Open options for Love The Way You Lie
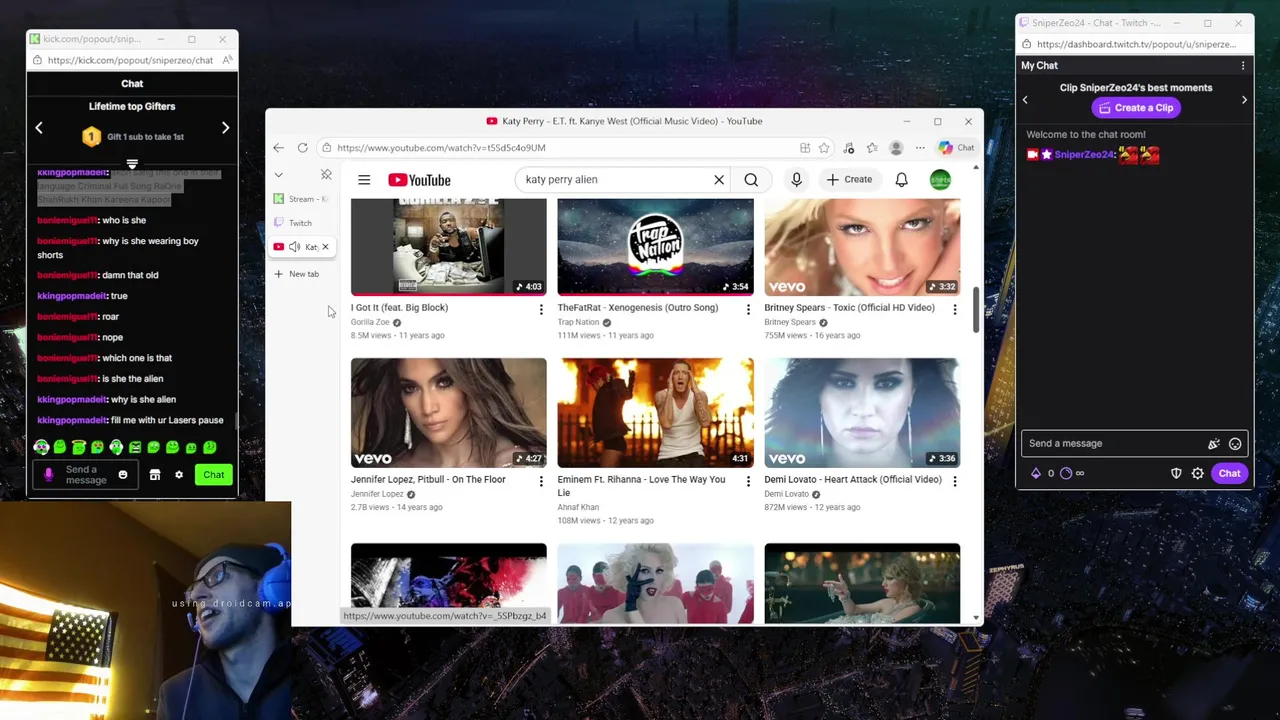 click(748, 482)
